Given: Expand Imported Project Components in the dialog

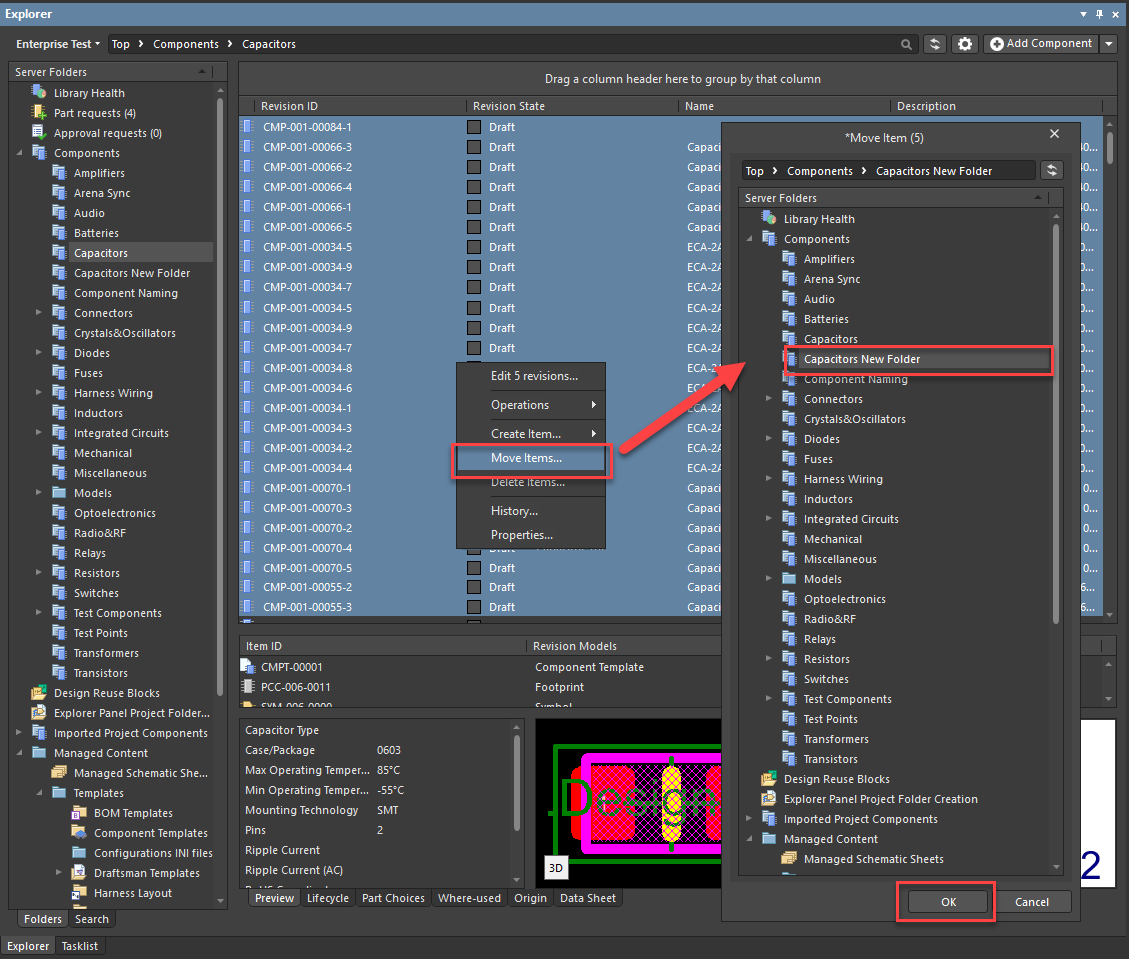Looking at the screenshot, I should click(x=749, y=819).
